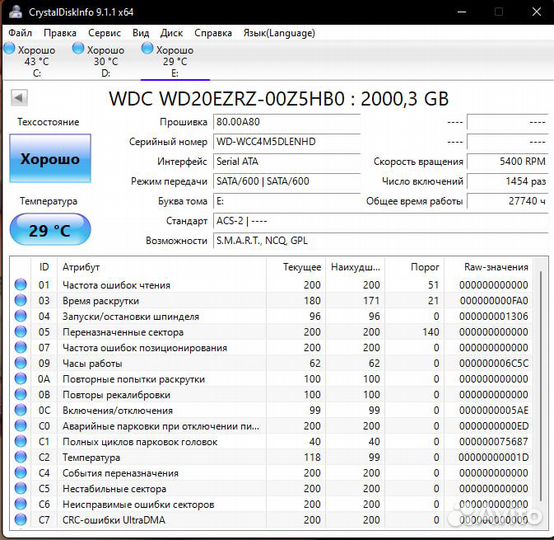Click the CrystalDiskInfo app icon in title bar
Screen dimensions: 554x540
point(15,12)
